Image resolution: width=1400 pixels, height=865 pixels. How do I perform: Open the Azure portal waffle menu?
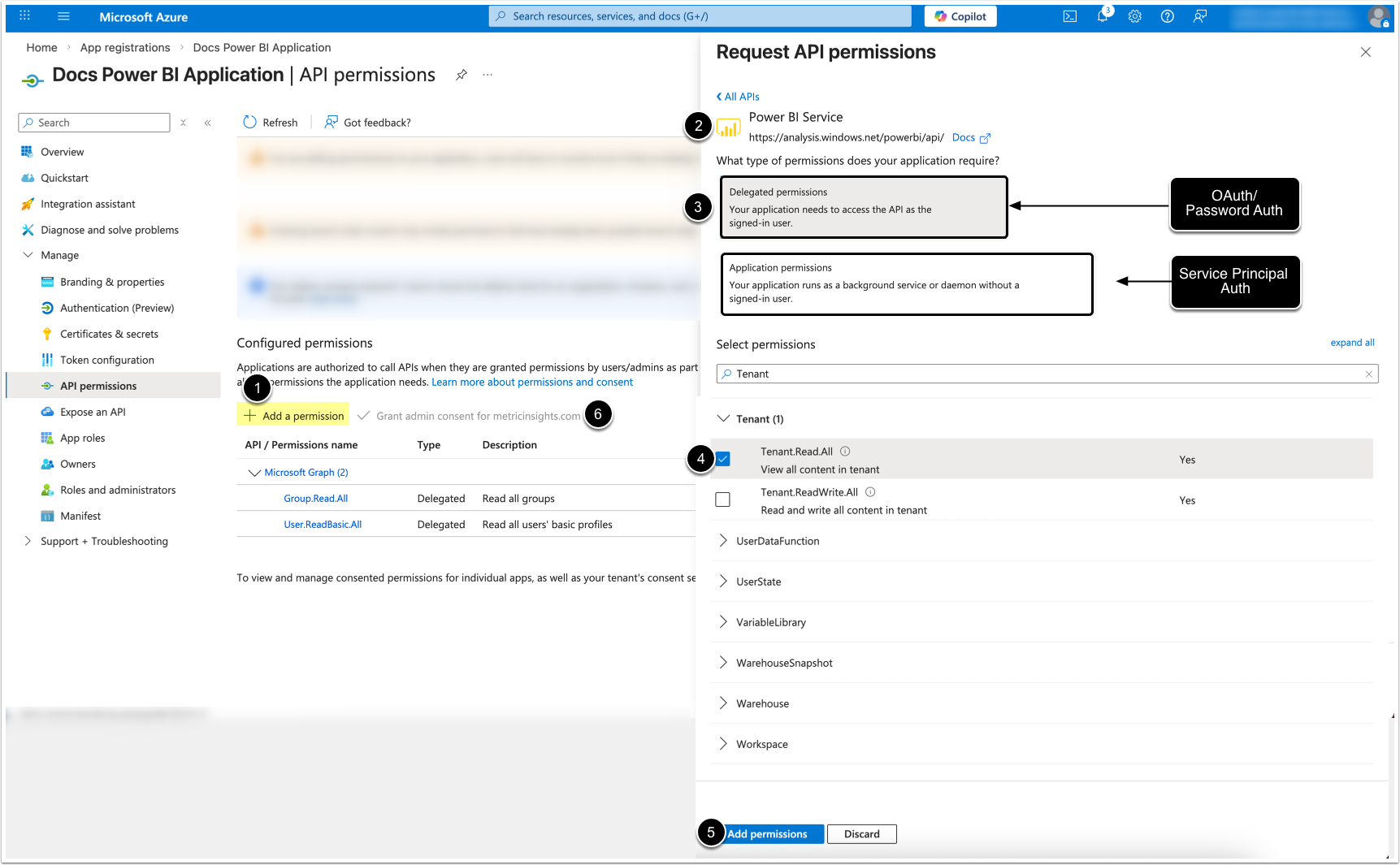pos(25,16)
